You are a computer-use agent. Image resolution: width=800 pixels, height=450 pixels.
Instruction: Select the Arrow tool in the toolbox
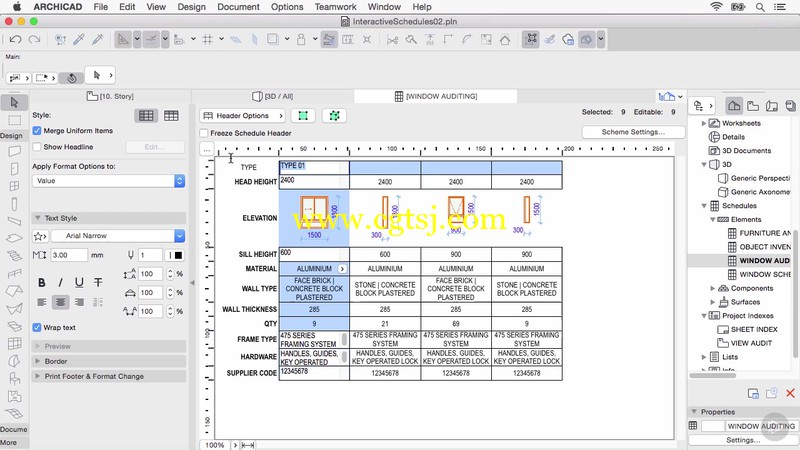(14, 103)
